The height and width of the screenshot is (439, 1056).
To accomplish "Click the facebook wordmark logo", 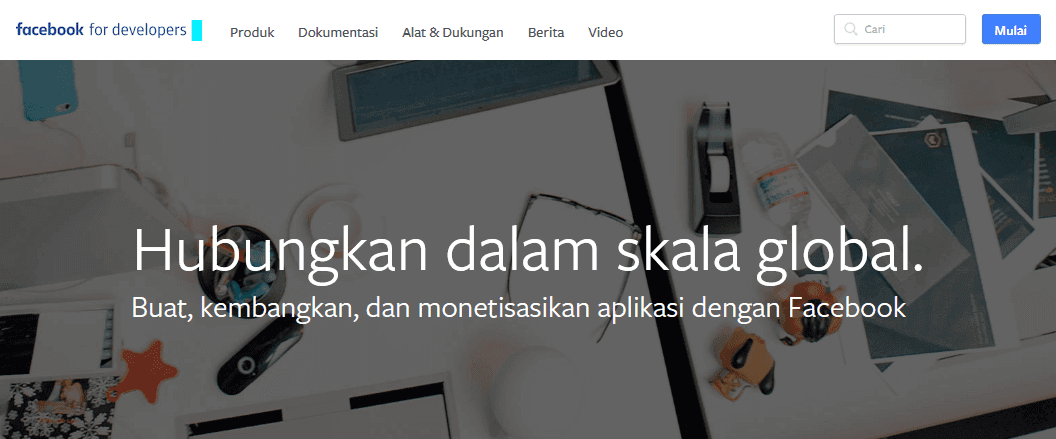I will click(x=50, y=30).
